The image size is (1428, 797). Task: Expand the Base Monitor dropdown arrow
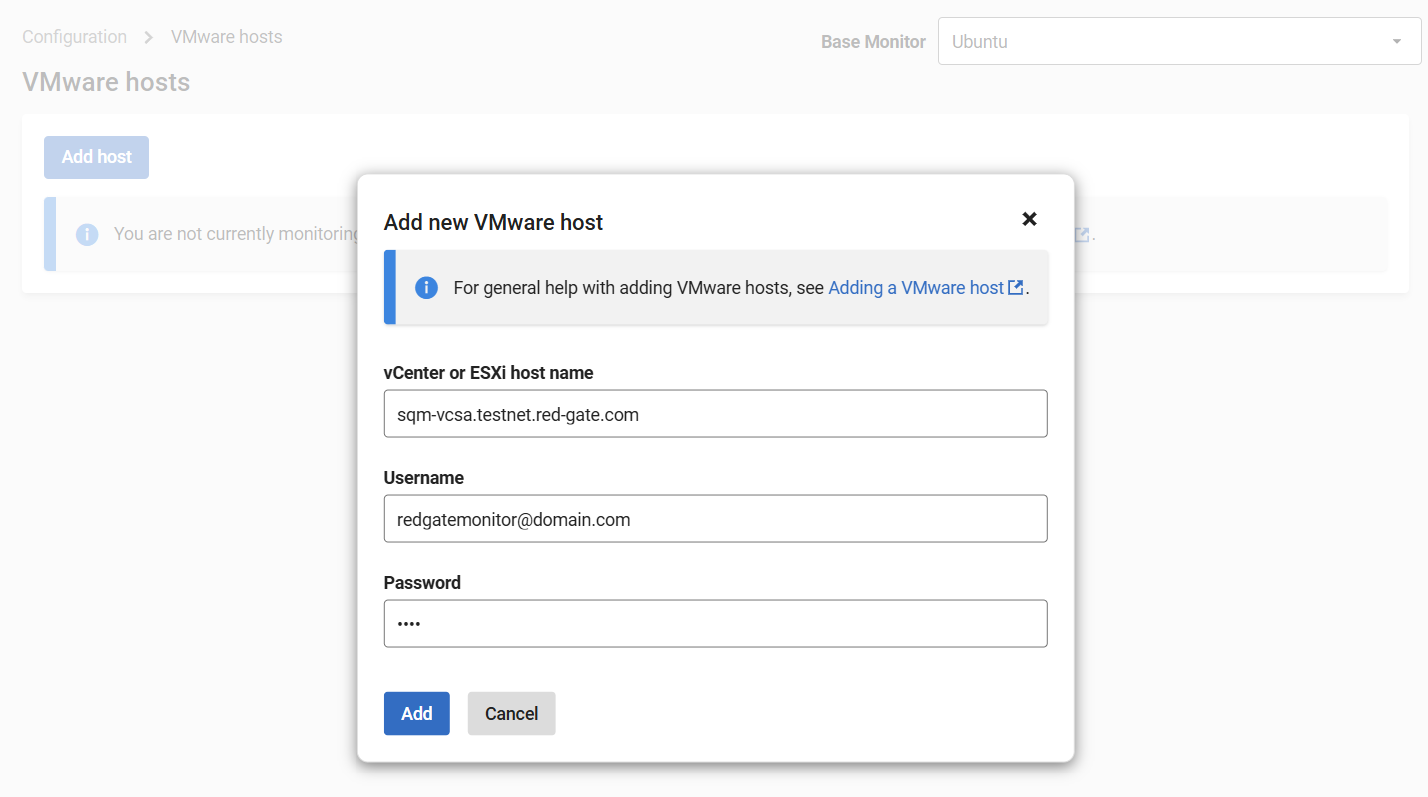pos(1396,42)
